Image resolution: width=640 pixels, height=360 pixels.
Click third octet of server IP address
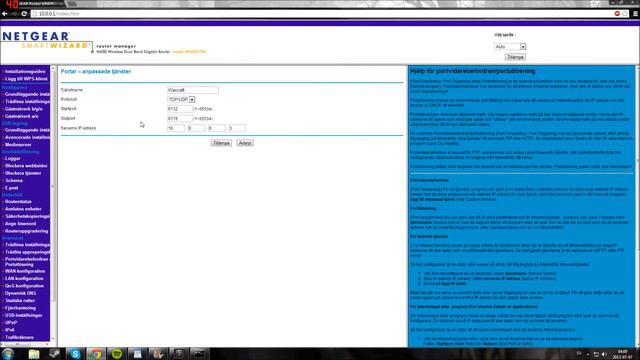pyautogui.click(x=216, y=128)
